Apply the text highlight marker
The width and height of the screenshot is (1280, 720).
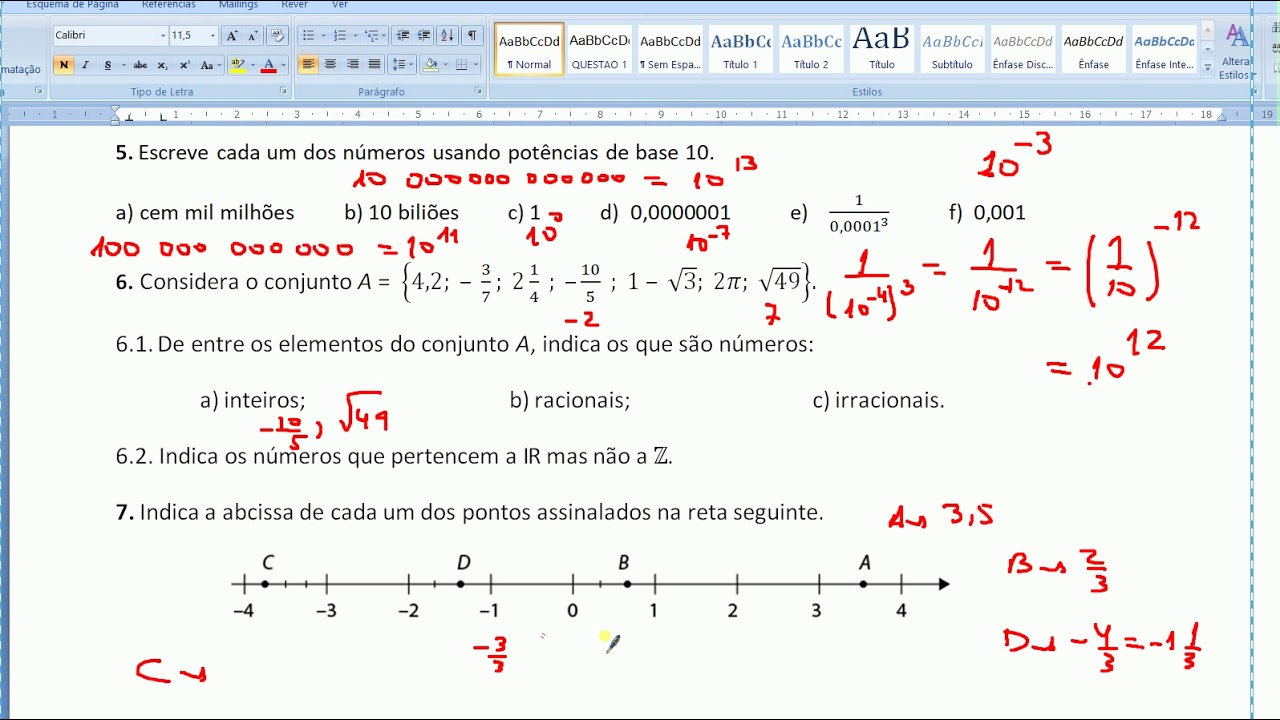[x=237, y=65]
